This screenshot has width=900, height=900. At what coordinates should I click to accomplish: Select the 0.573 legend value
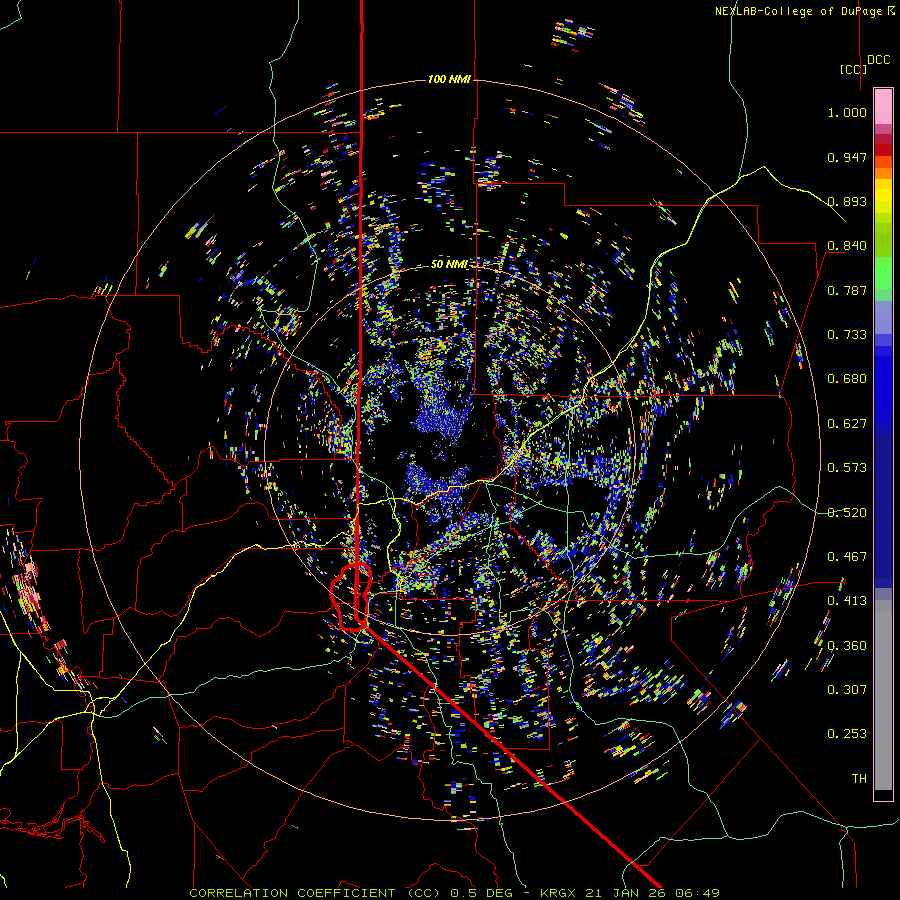tap(847, 468)
